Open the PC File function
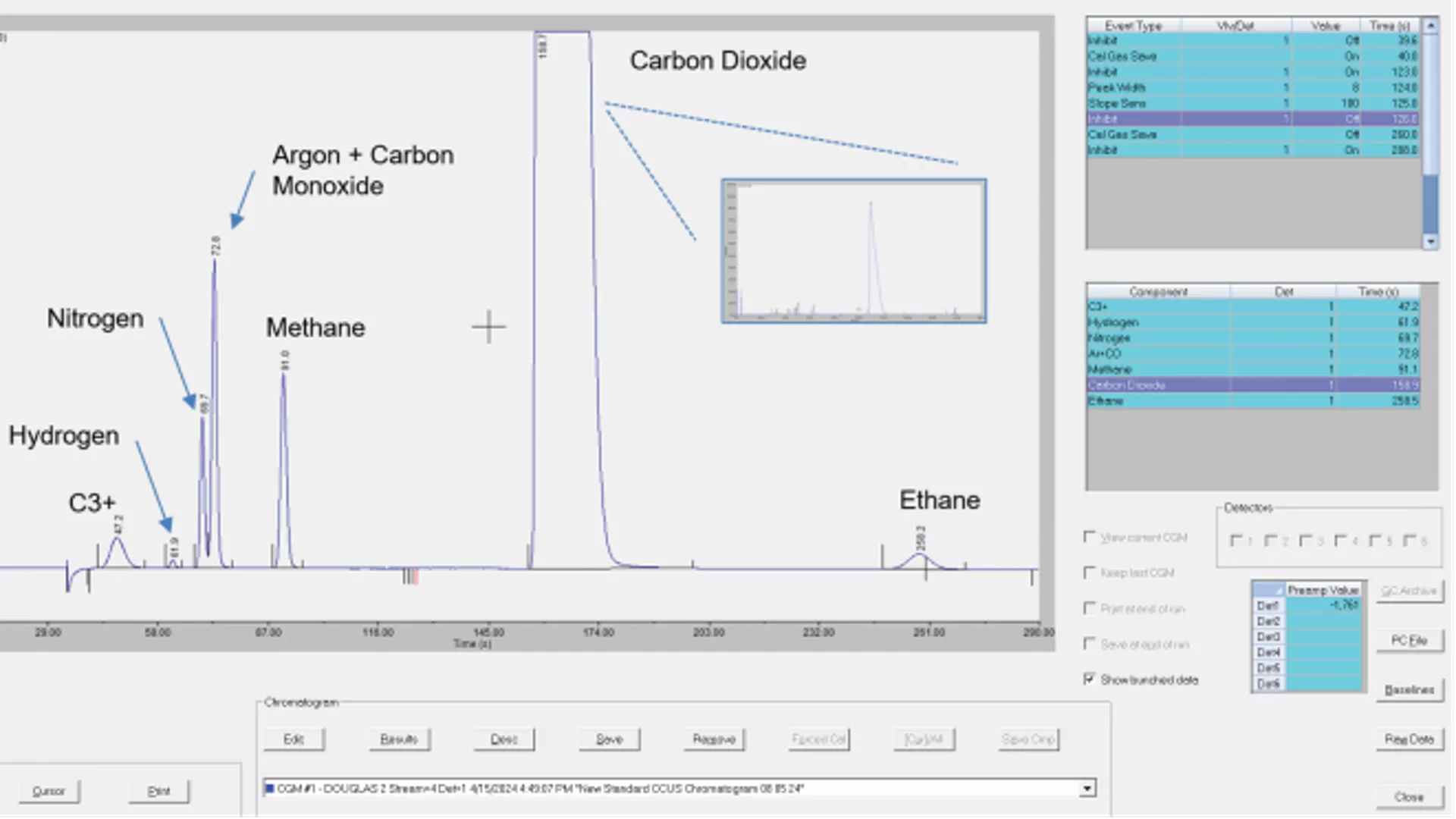 (x=1409, y=640)
